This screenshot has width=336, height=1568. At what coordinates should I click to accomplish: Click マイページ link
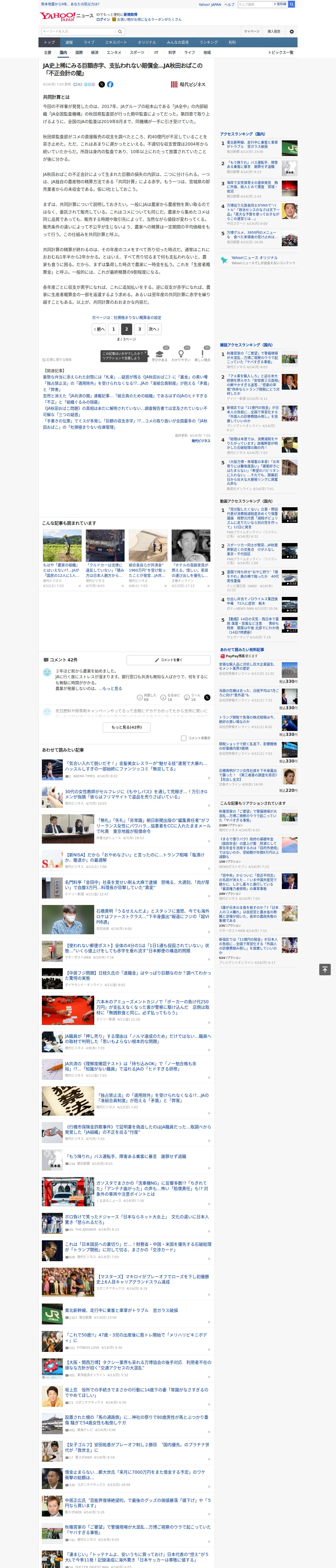click(x=252, y=32)
